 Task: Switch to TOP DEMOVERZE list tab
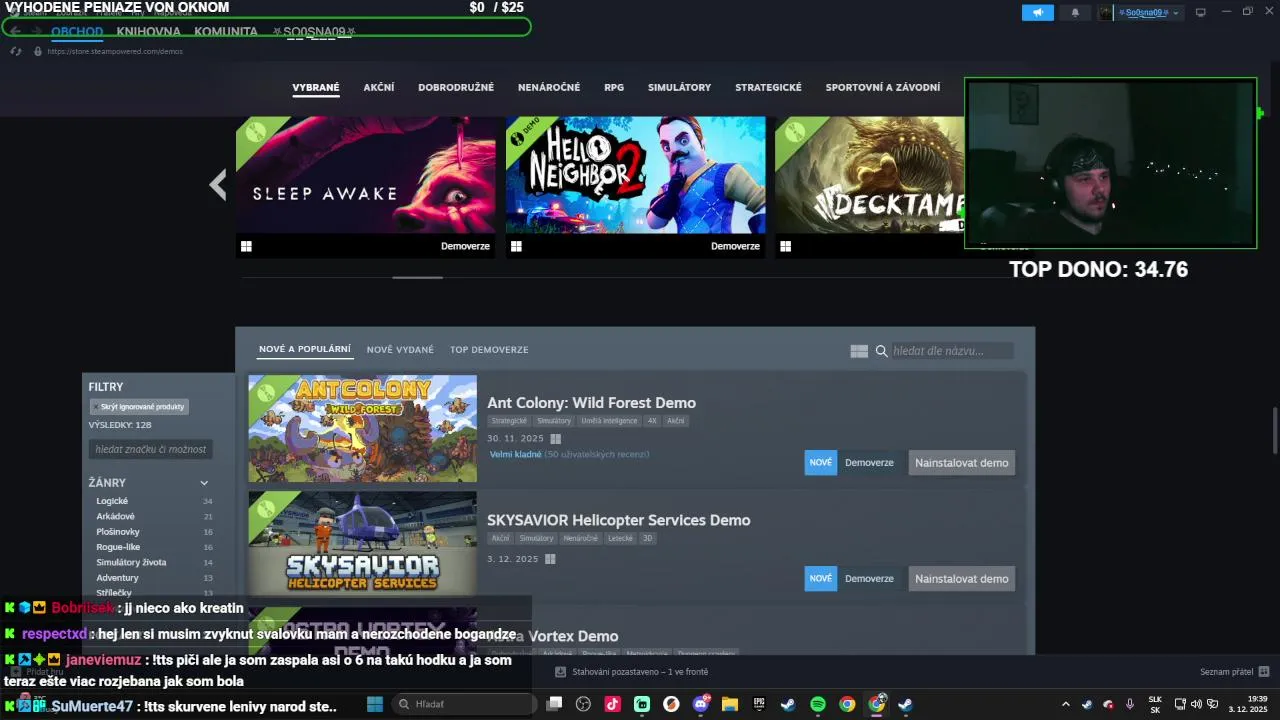pos(489,349)
